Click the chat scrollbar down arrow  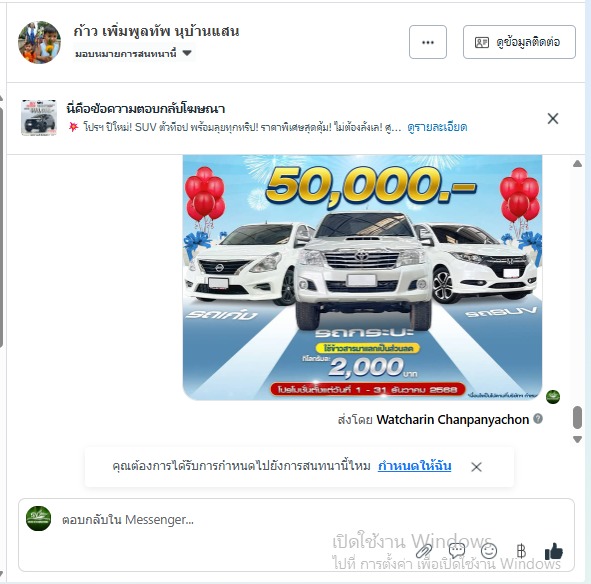coord(577,439)
